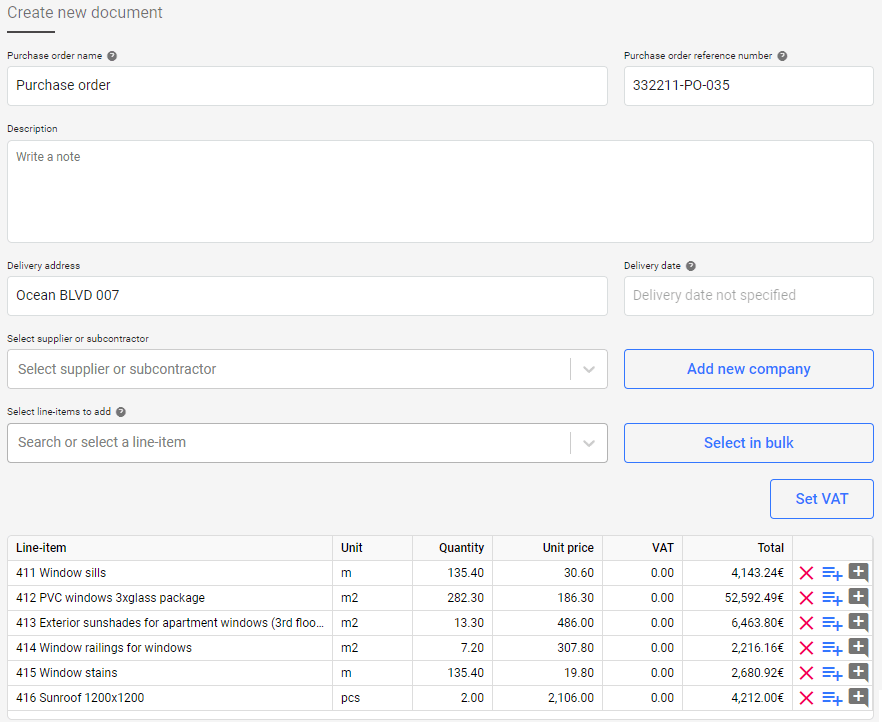Screen dimensions: 882x722
Task: Add sub-row to 415 Window stains
Action: click(x=832, y=673)
